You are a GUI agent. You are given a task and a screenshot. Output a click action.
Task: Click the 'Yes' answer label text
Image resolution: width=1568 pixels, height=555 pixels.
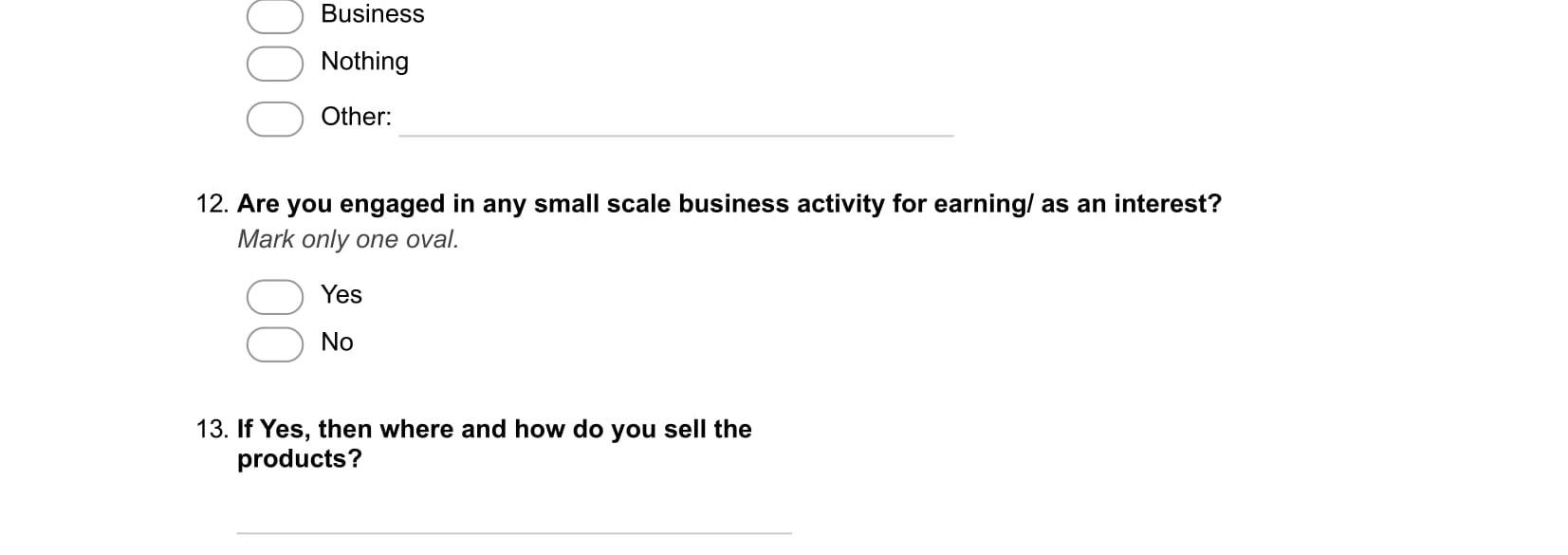point(341,295)
